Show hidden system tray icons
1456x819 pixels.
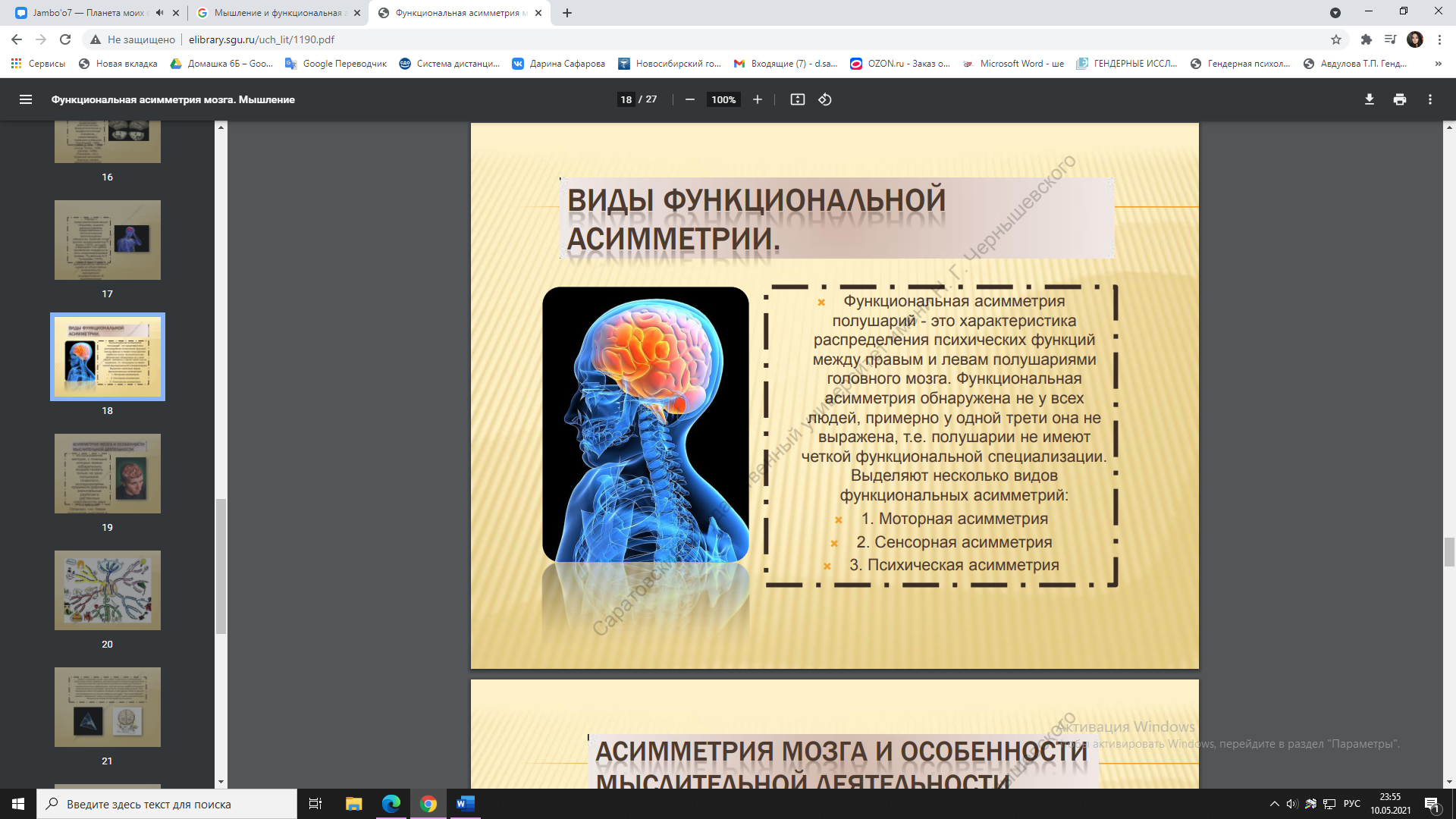point(1274,804)
